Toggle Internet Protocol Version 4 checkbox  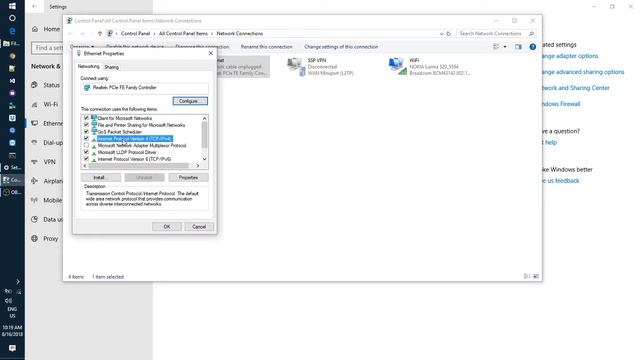pos(86,138)
